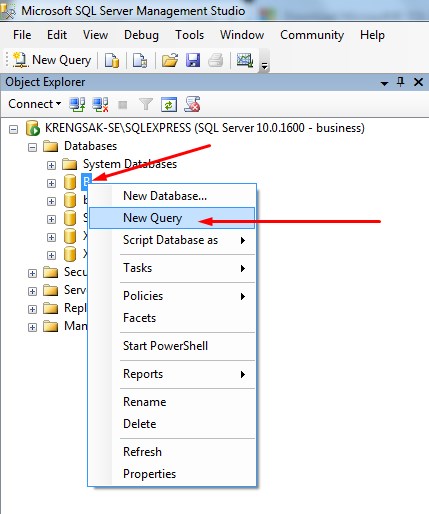Click the New Query toolbar button
This screenshot has width=429, height=514.
(x=52, y=60)
